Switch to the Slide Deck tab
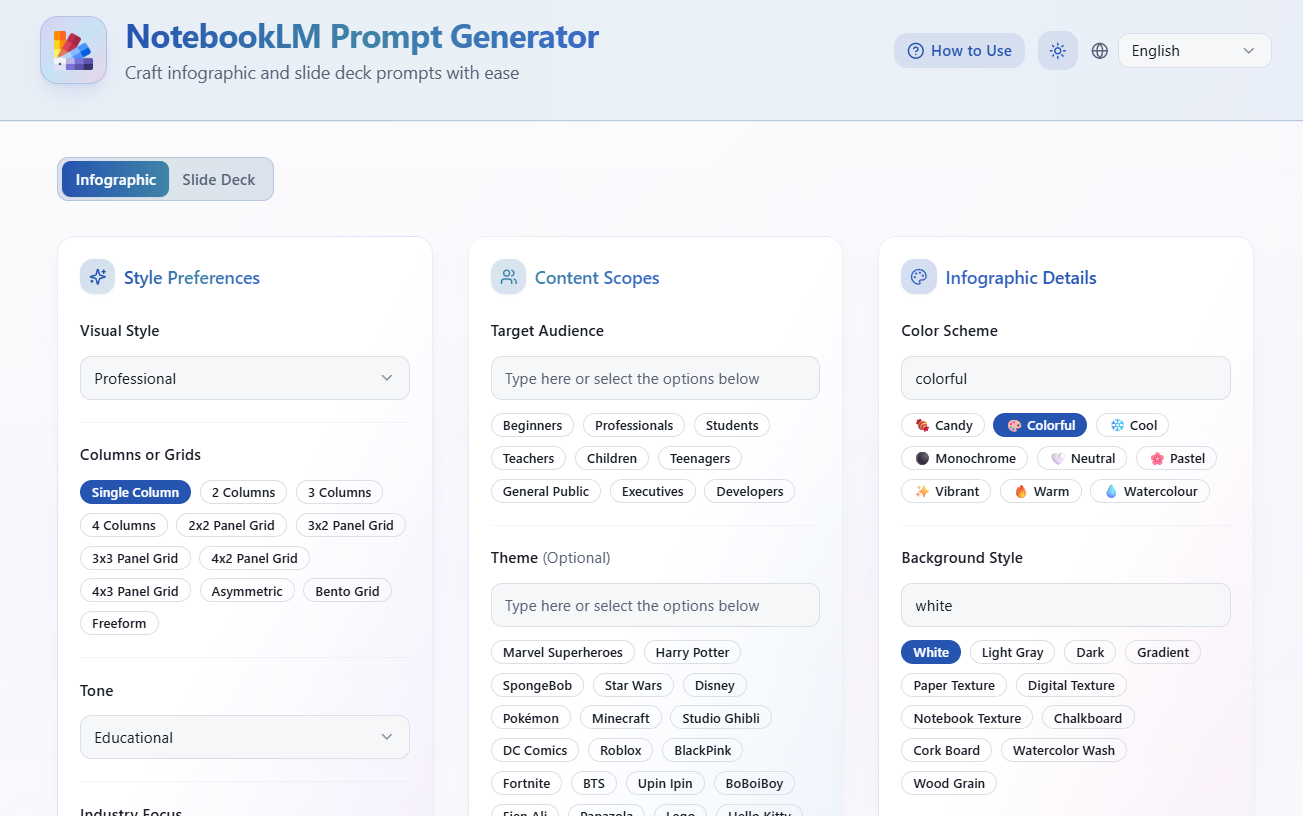The width and height of the screenshot is (1303, 816). click(219, 179)
